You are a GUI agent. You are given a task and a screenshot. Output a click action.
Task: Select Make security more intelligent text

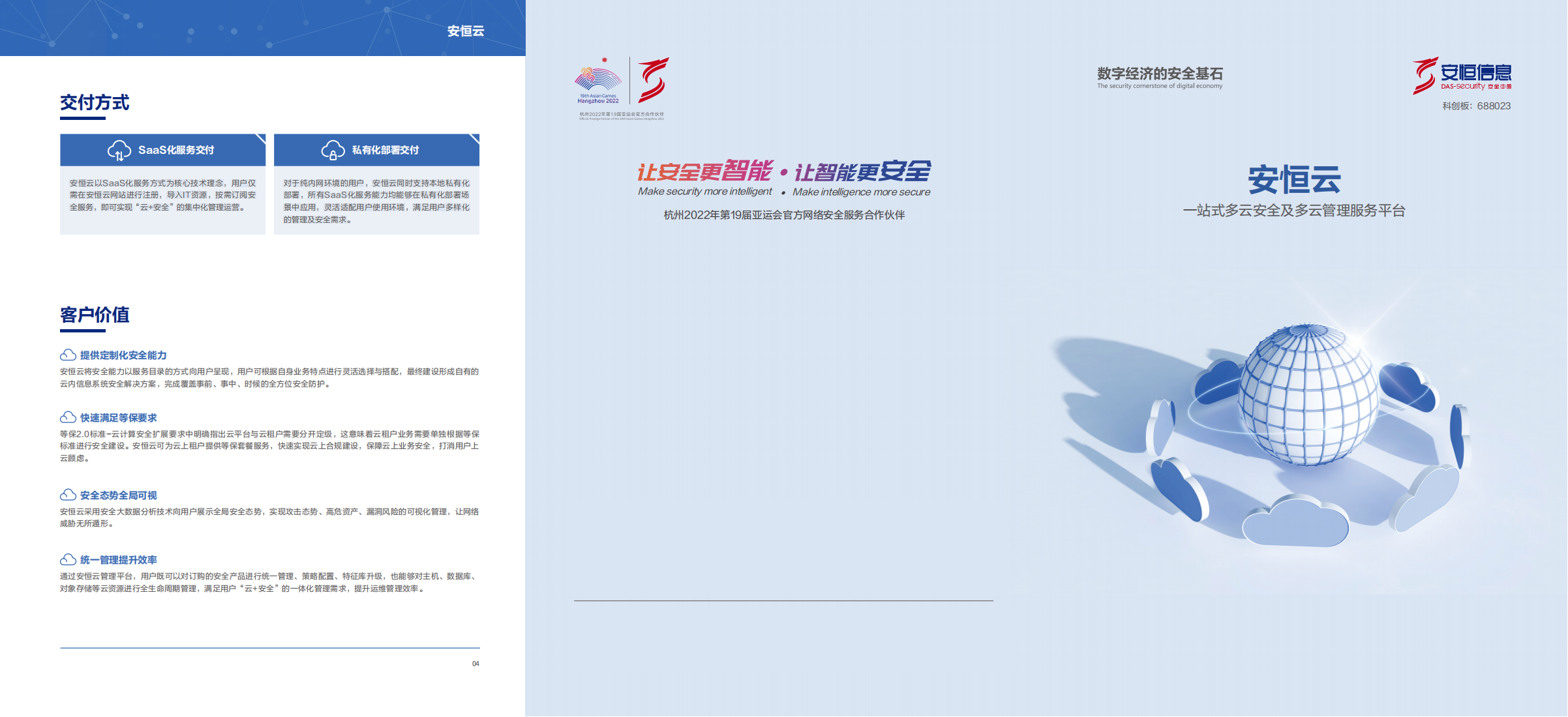705,192
